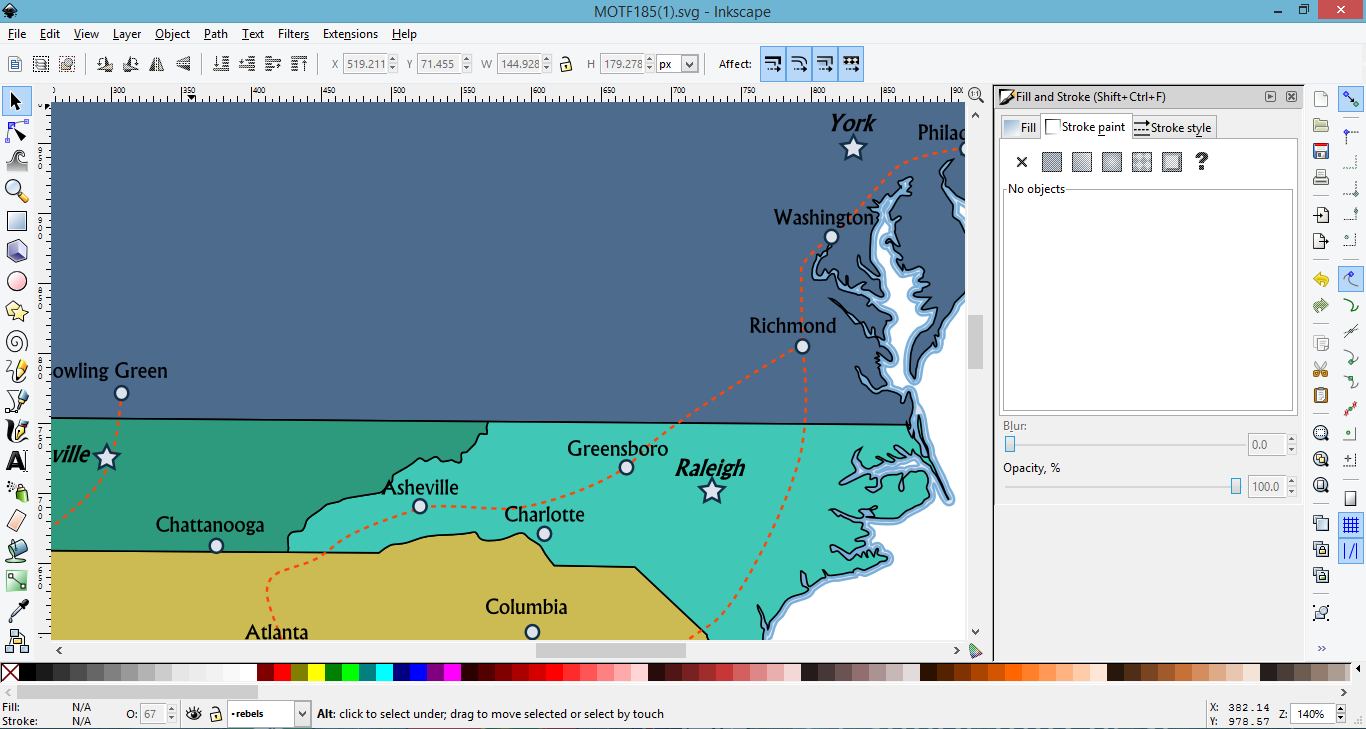Select the 3D Box tool

point(16,251)
